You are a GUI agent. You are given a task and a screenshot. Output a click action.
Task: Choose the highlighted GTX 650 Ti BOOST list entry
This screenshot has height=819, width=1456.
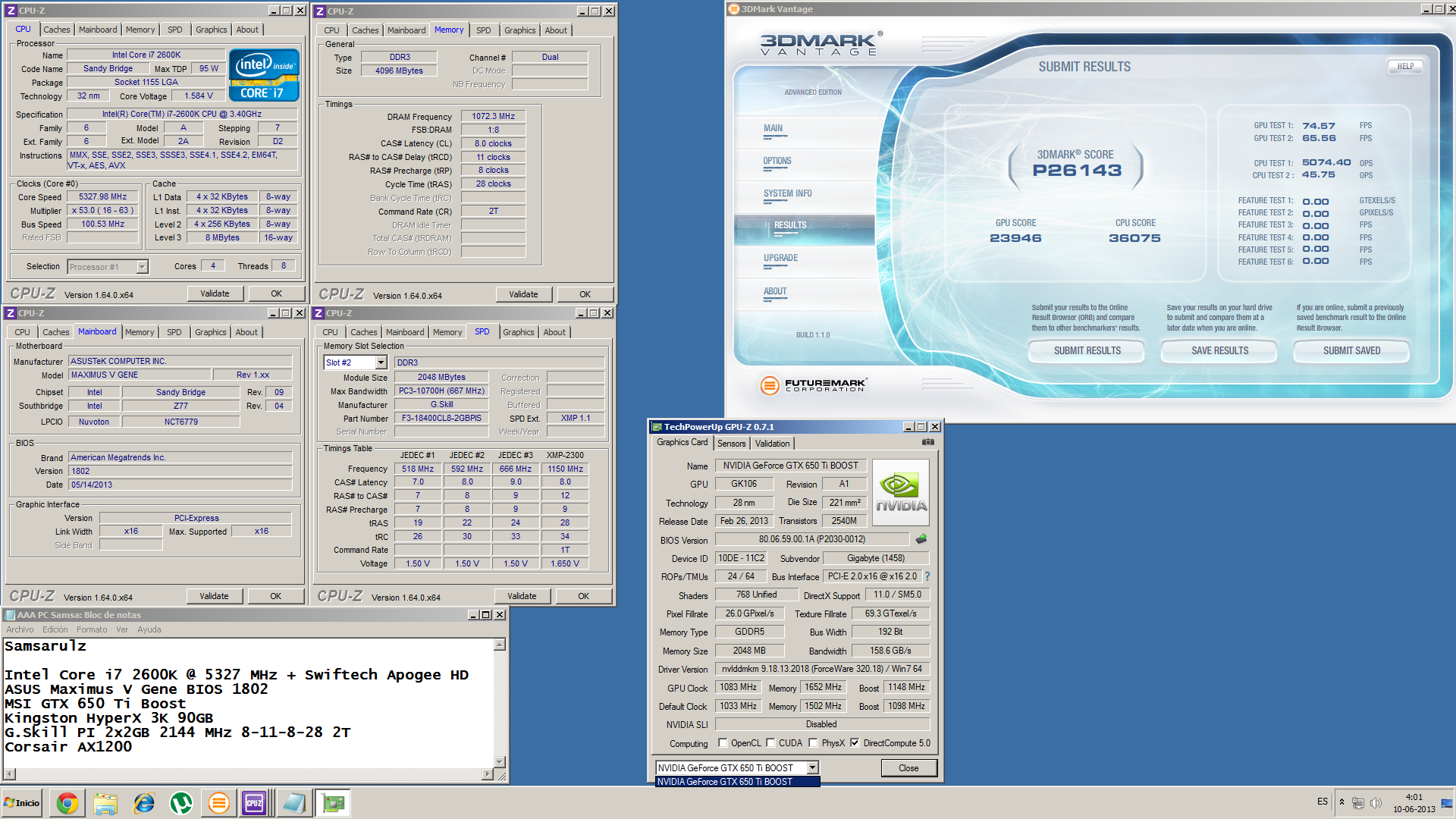click(x=737, y=782)
